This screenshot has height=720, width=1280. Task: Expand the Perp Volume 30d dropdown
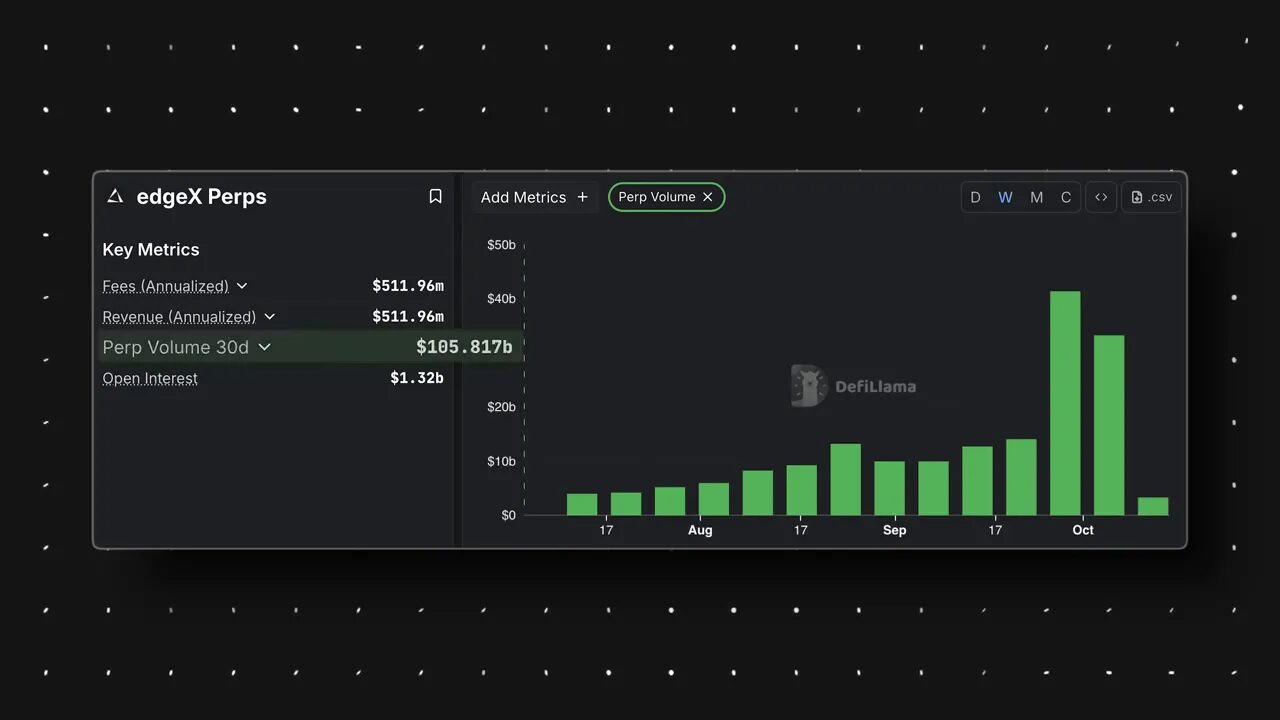[264, 347]
